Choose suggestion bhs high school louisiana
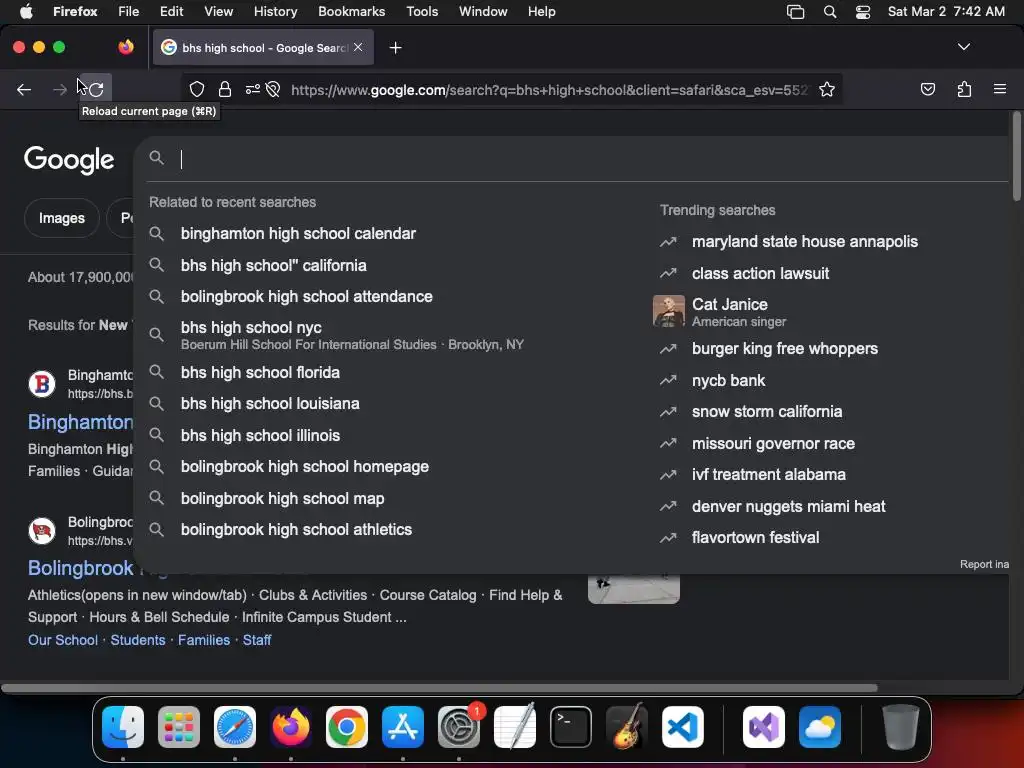 pyautogui.click(x=270, y=404)
